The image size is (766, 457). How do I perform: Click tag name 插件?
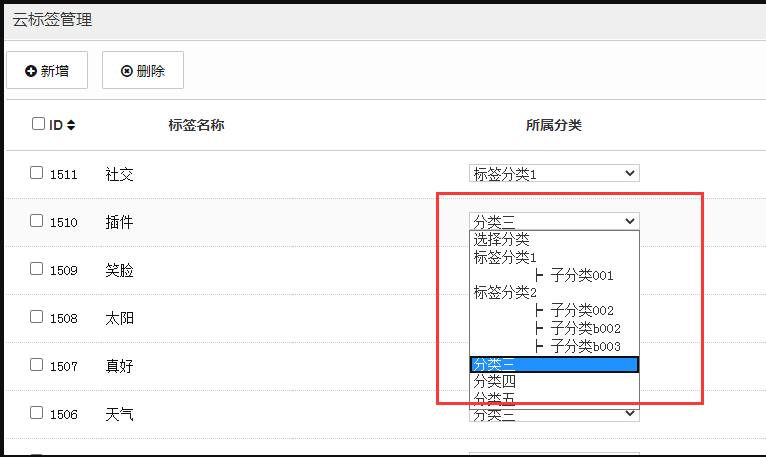119,222
